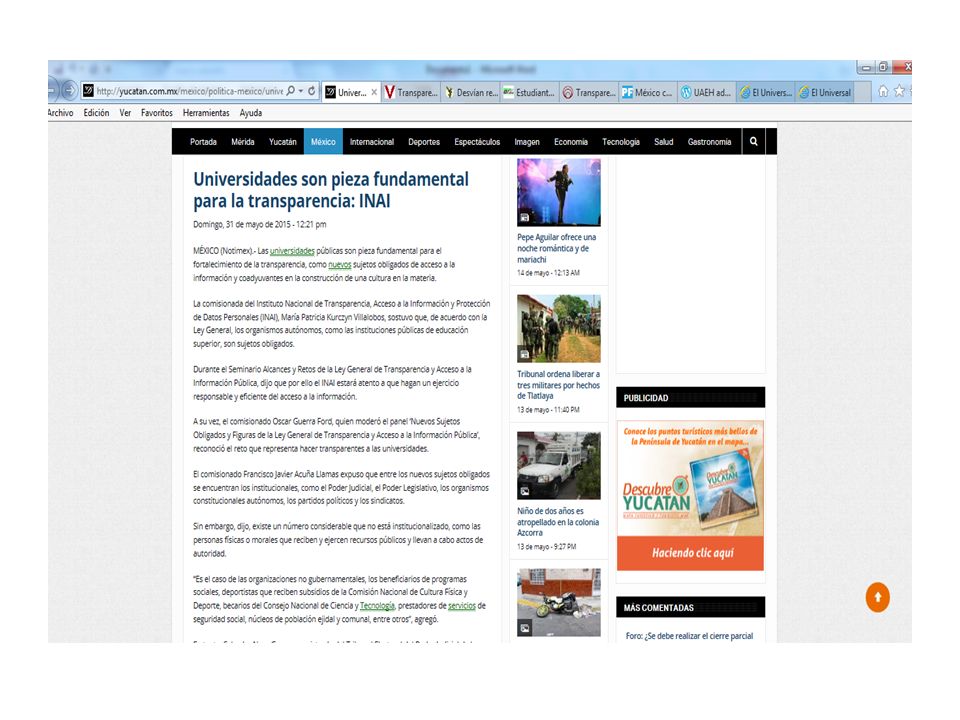
Task: Click the orange 'Haciendo clic aquí' button
Action: (x=691, y=553)
